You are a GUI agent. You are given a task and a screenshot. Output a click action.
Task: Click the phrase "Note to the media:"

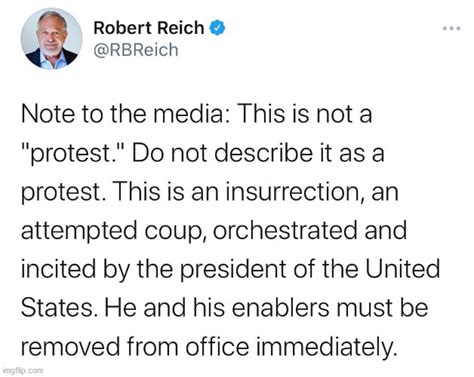pos(125,114)
